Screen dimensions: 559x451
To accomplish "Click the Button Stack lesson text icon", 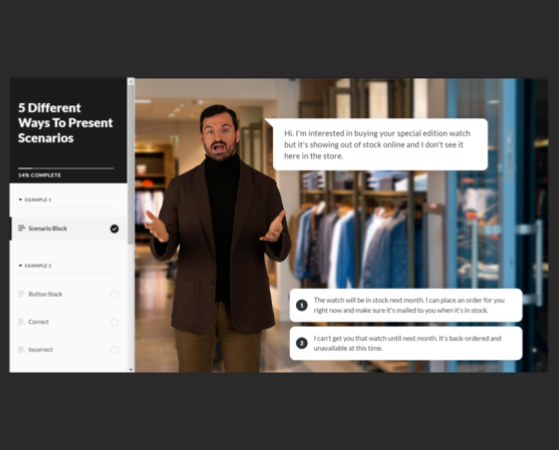I will click(x=22, y=294).
